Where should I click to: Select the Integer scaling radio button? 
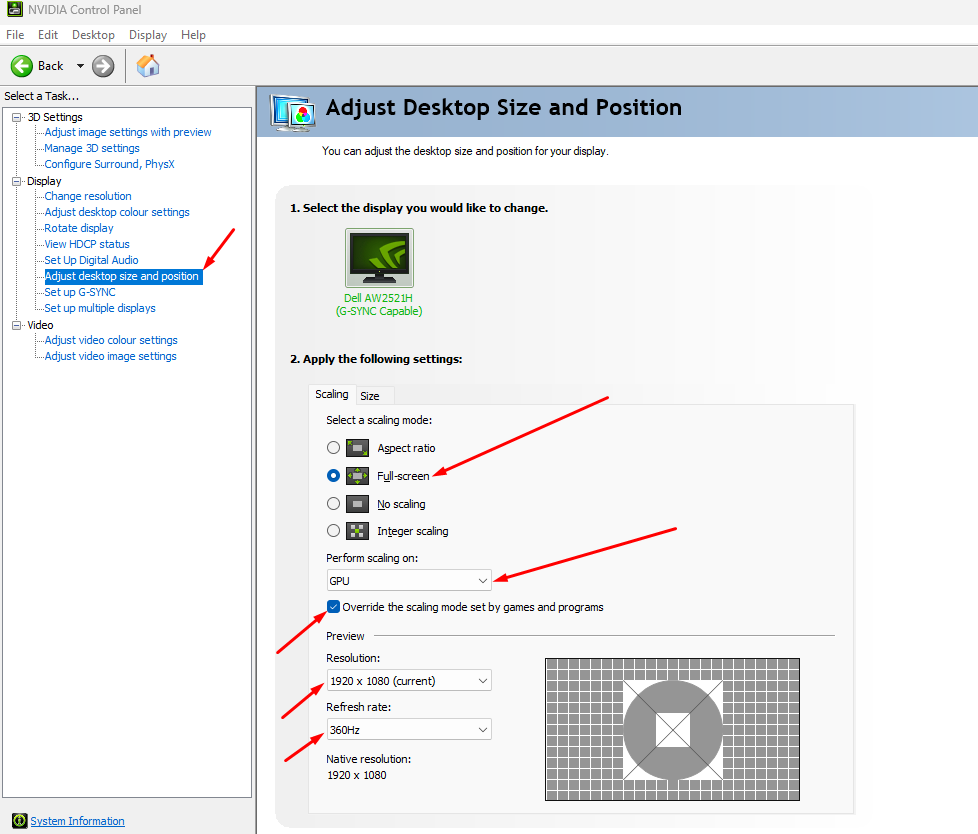(x=334, y=531)
